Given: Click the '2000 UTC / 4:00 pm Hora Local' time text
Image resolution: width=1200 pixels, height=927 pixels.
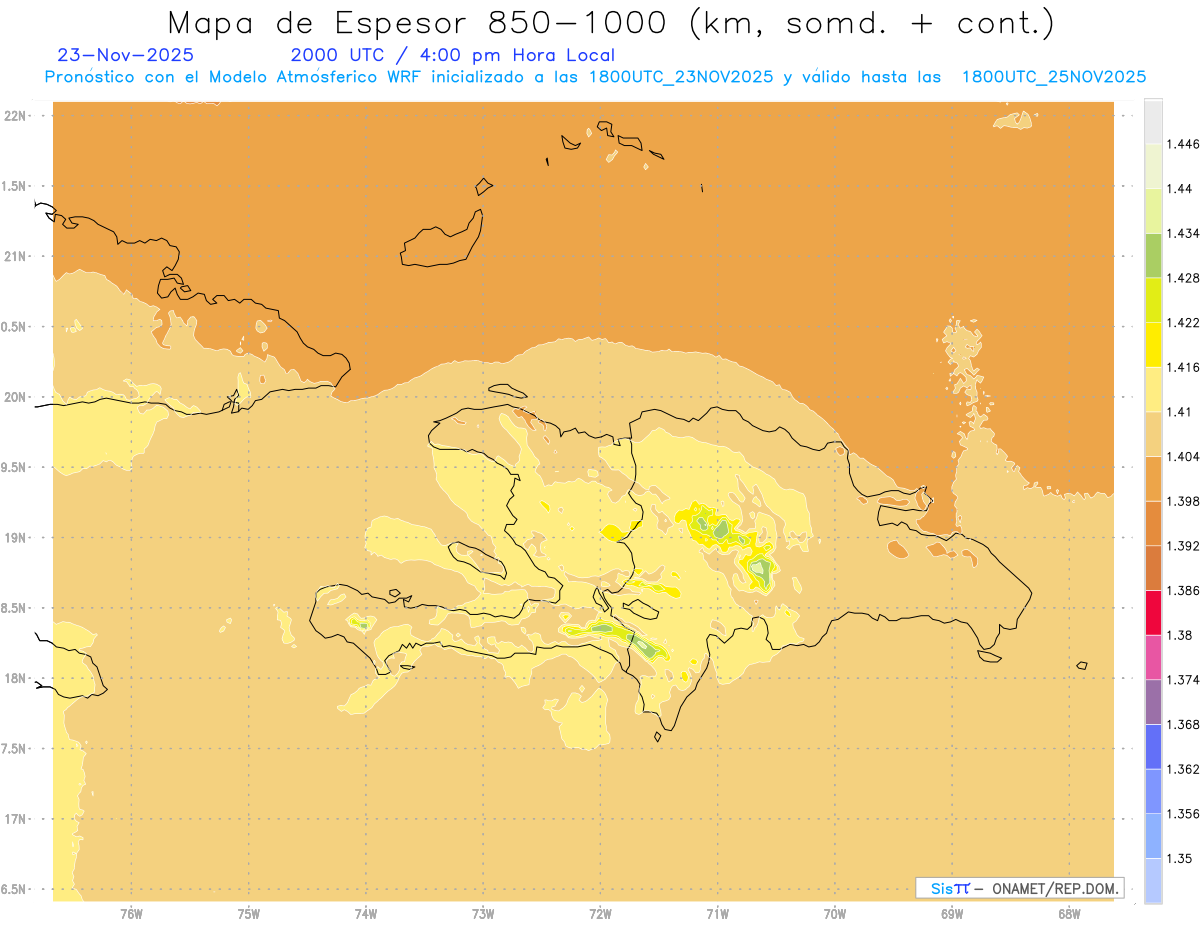Looking at the screenshot, I should pos(452,55).
